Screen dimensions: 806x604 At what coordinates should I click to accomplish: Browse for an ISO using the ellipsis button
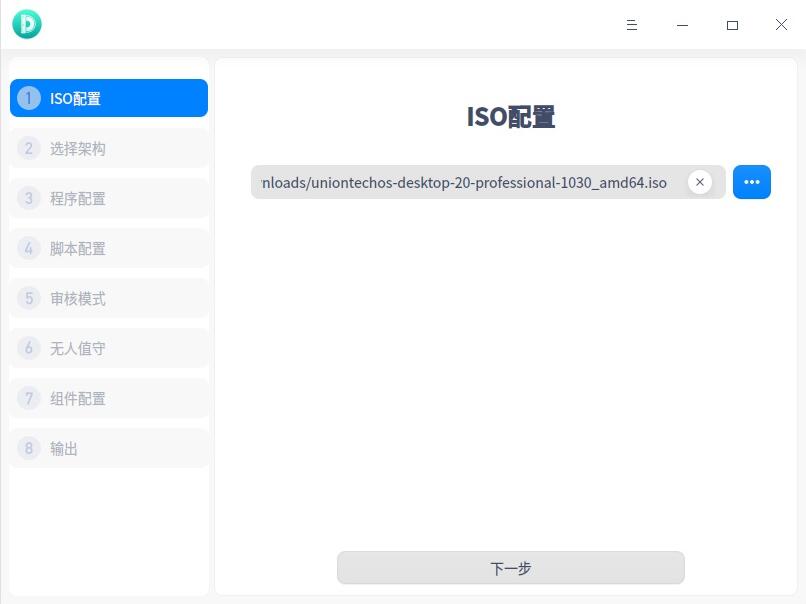752,182
